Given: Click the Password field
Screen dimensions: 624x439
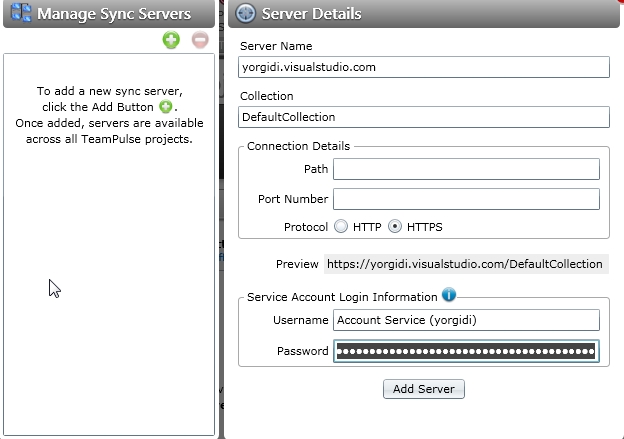Looking at the screenshot, I should pyautogui.click(x=465, y=351).
